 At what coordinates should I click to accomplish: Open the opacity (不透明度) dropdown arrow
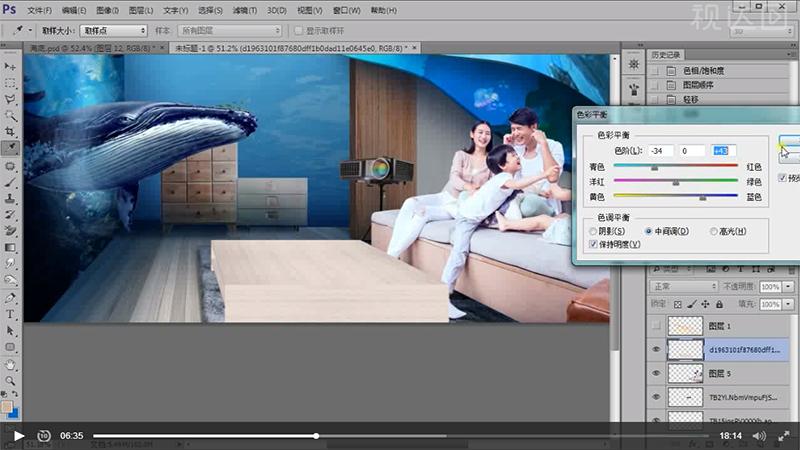(789, 287)
